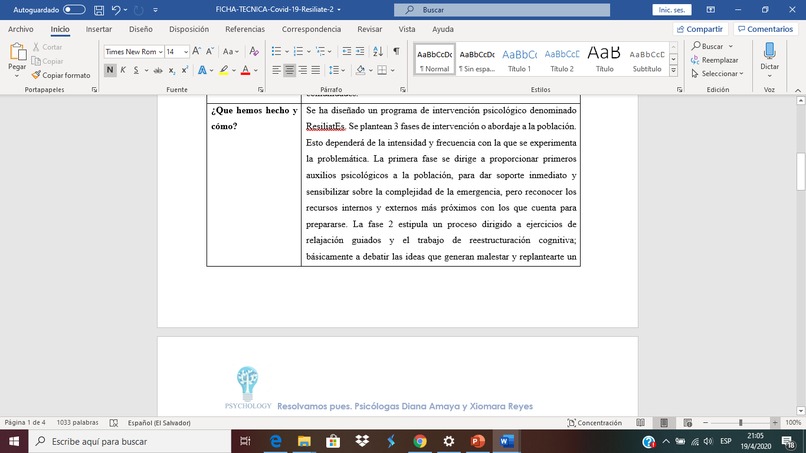Click Windows Start button
This screenshot has width=806, height=453.
coord(14,441)
